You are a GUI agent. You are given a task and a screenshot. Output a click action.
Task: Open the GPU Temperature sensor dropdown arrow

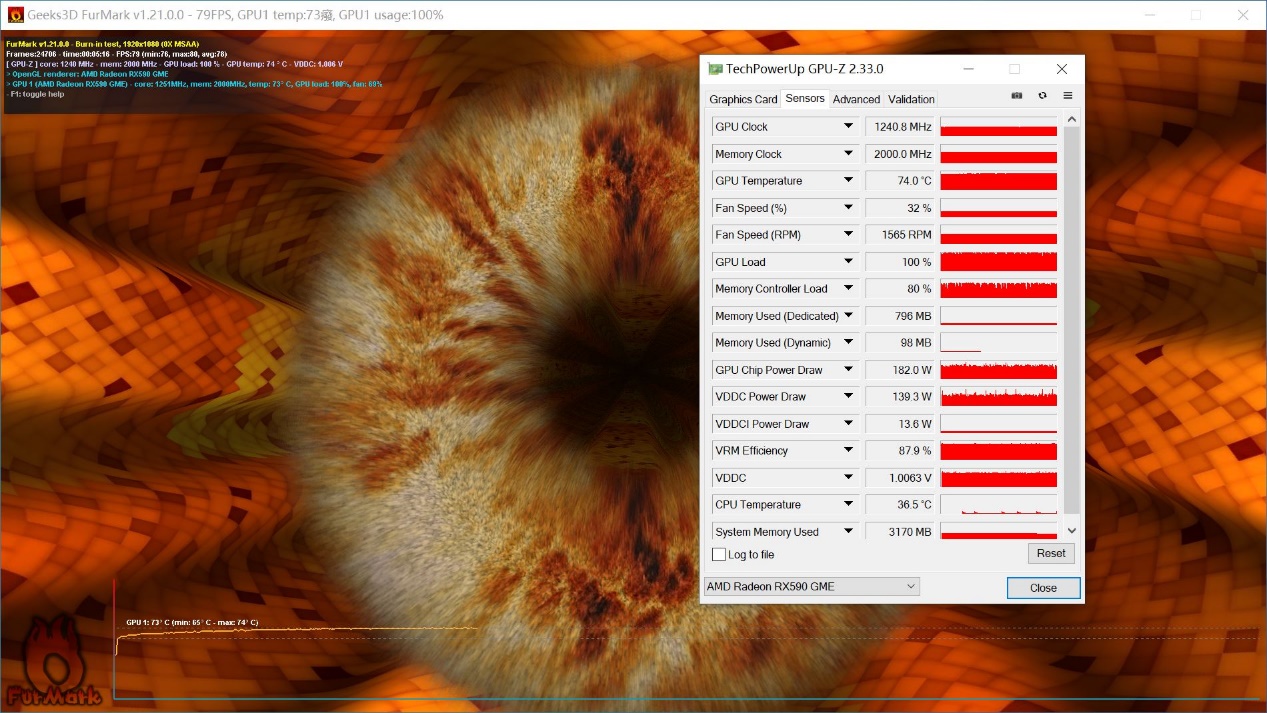click(x=848, y=181)
